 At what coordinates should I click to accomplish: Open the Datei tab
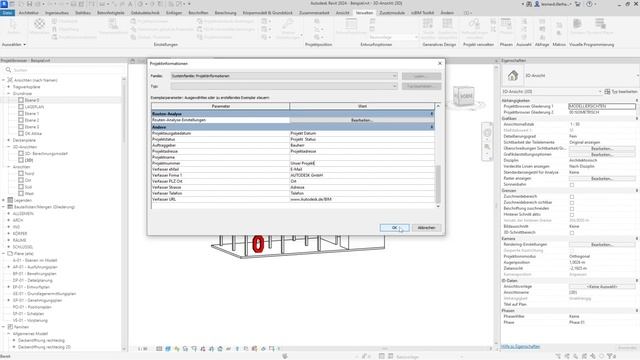(x=7, y=13)
